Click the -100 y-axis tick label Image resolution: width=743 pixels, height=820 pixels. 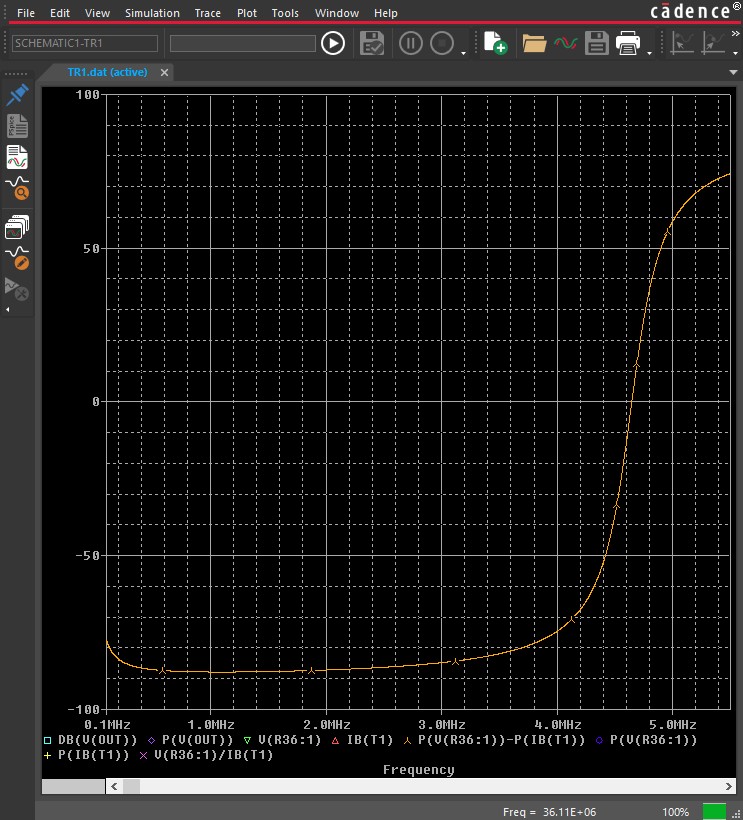(x=84, y=710)
